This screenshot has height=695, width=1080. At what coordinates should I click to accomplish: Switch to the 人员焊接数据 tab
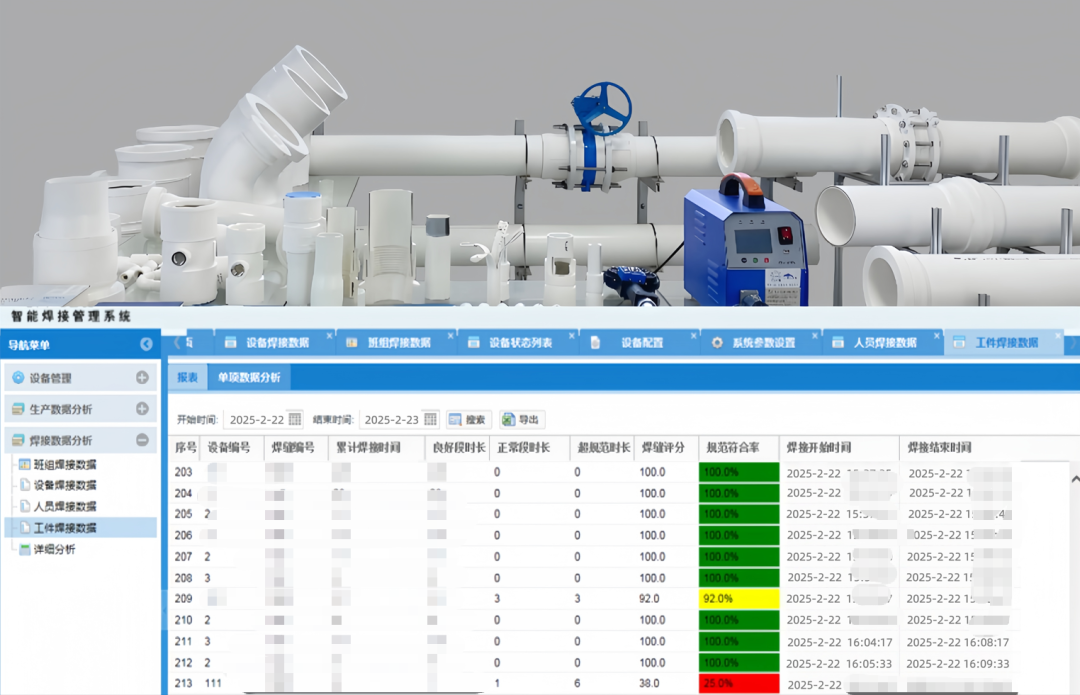(884, 342)
